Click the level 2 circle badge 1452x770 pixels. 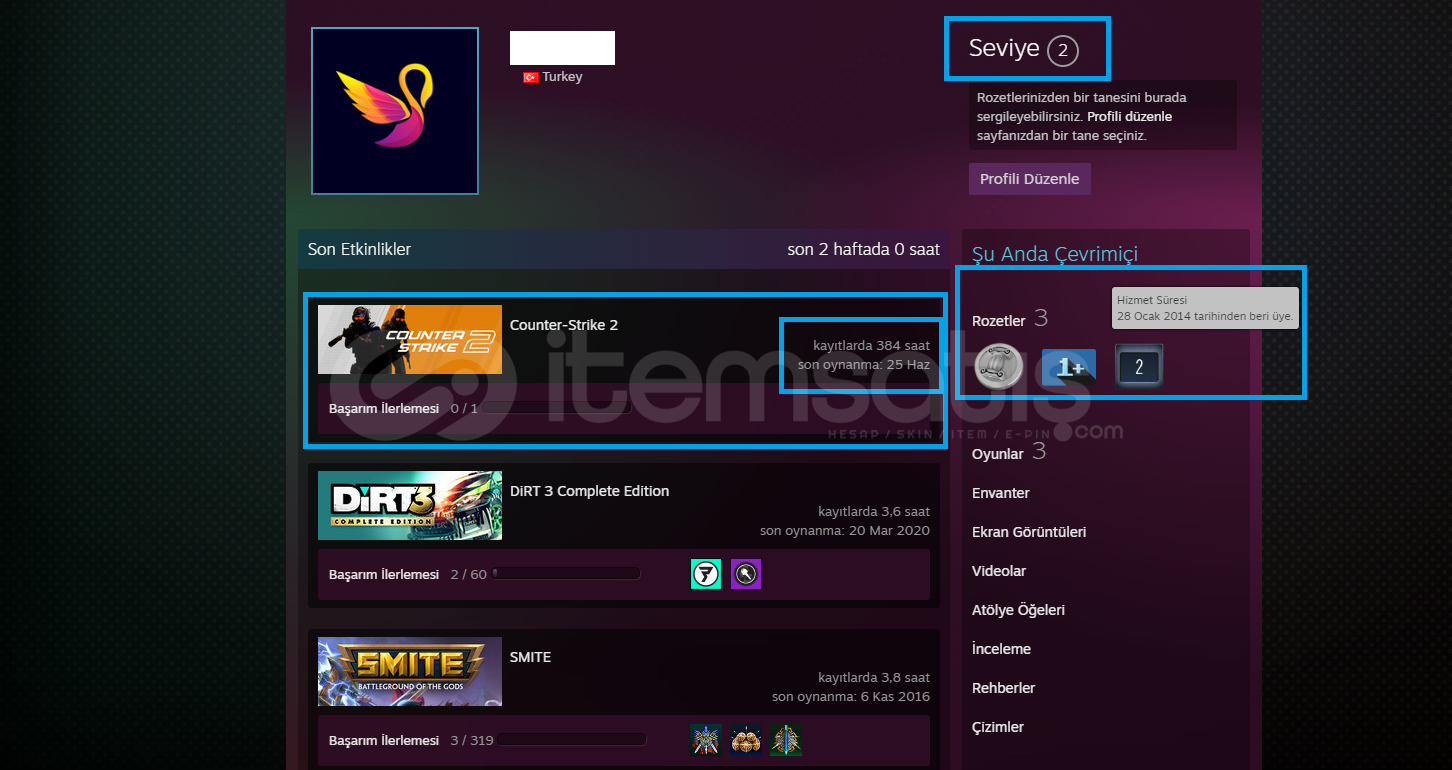pyautogui.click(x=1063, y=50)
